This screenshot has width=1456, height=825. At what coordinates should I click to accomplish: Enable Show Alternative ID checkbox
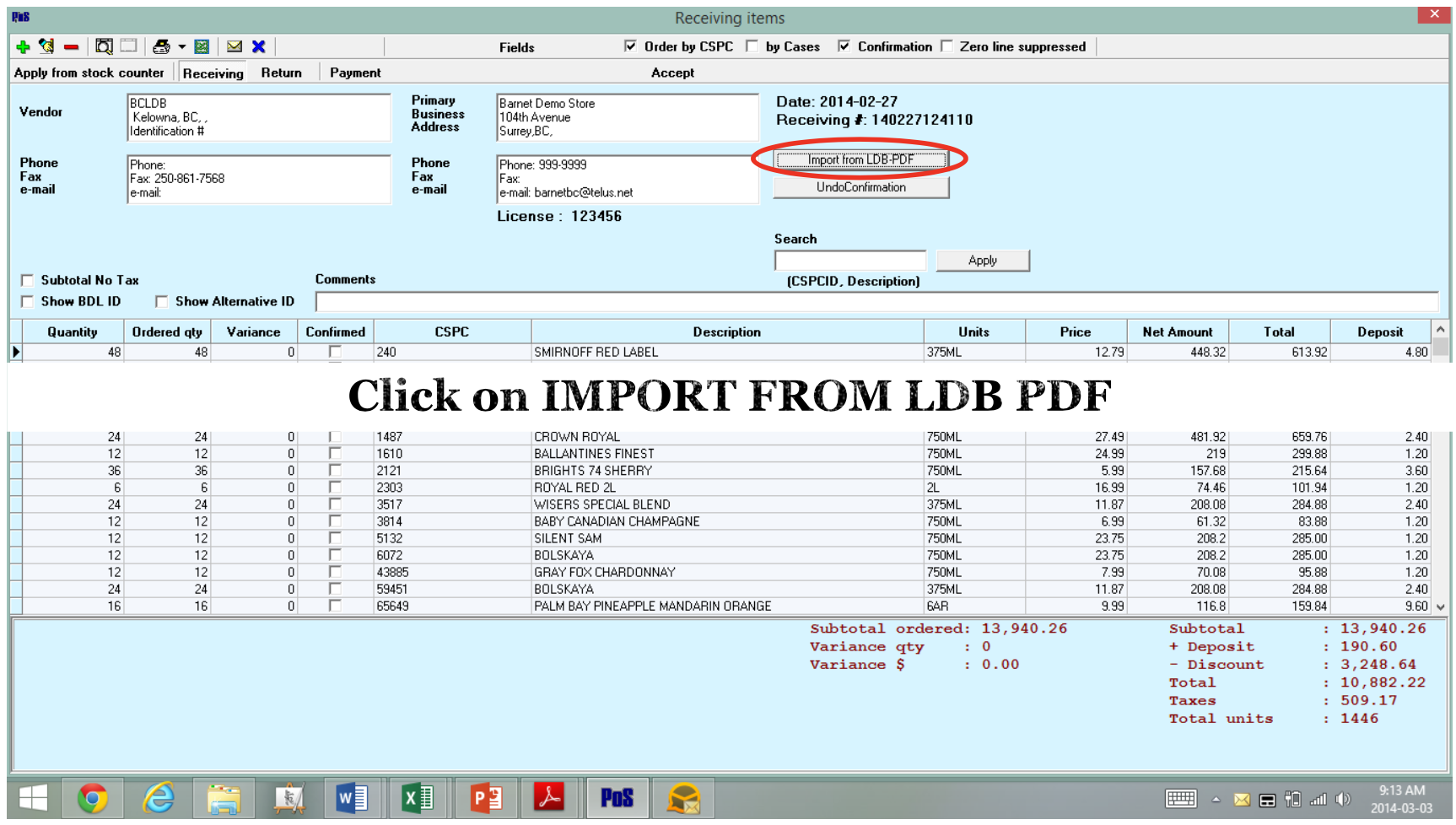point(162,301)
